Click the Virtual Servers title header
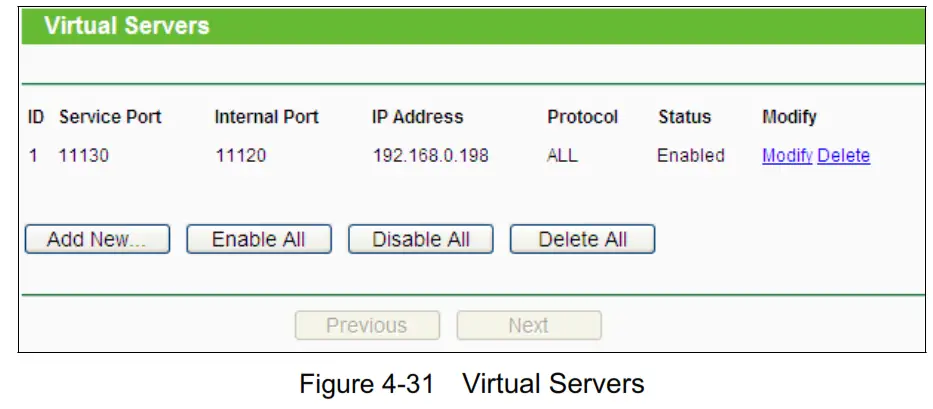Screen dimensions: 933x409 coord(127,26)
